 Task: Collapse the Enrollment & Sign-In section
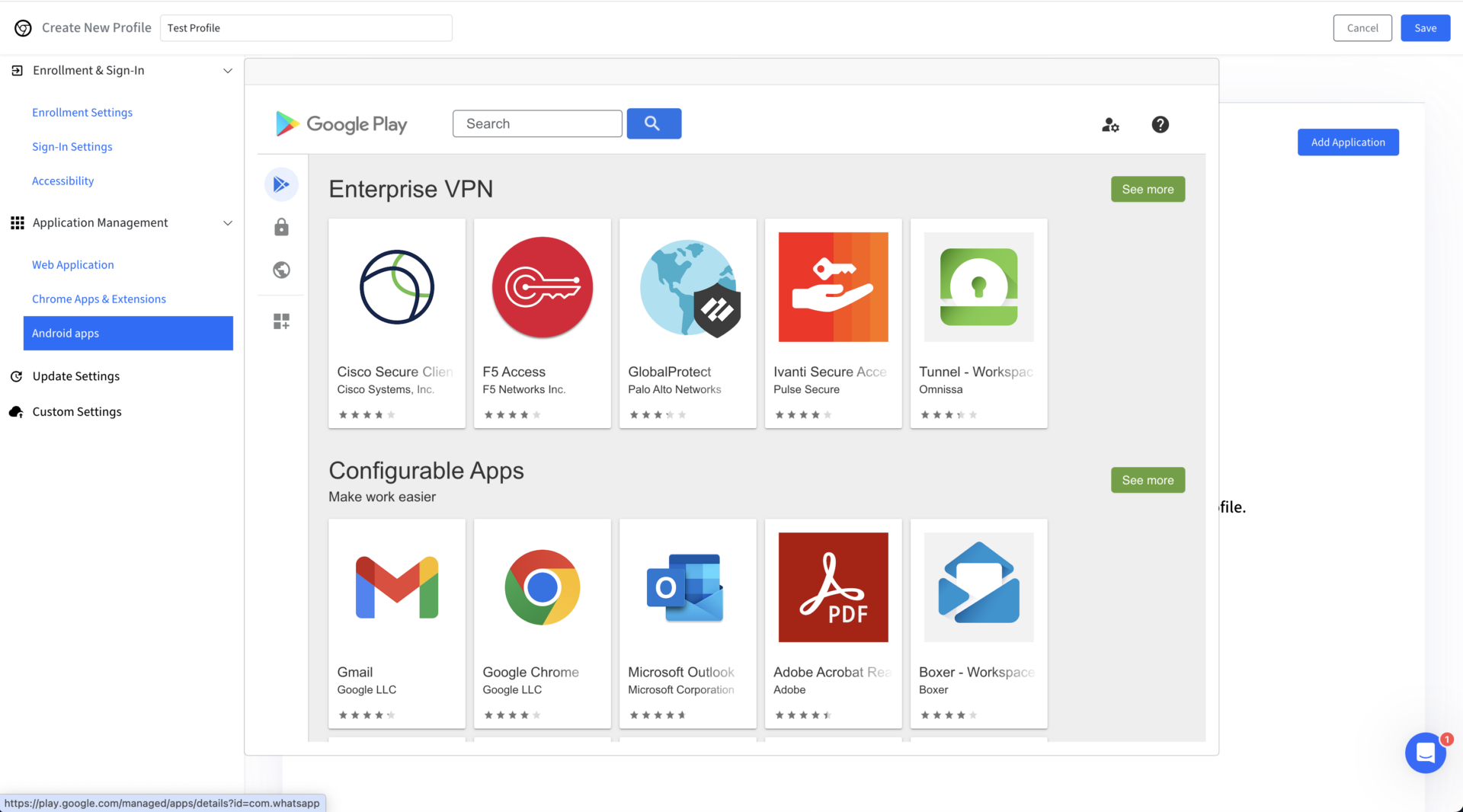click(x=228, y=70)
